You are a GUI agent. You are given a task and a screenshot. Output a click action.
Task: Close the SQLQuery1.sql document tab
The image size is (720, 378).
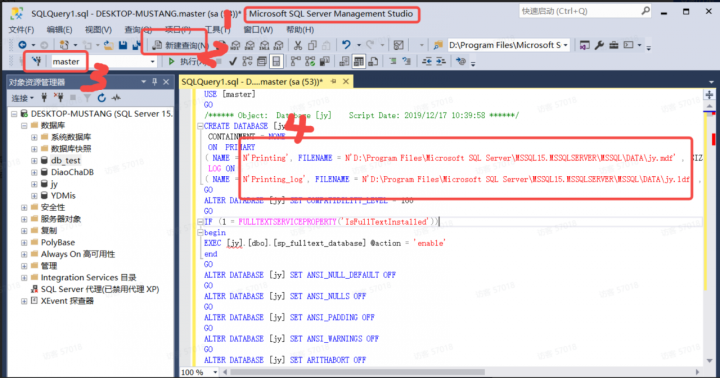pos(346,81)
